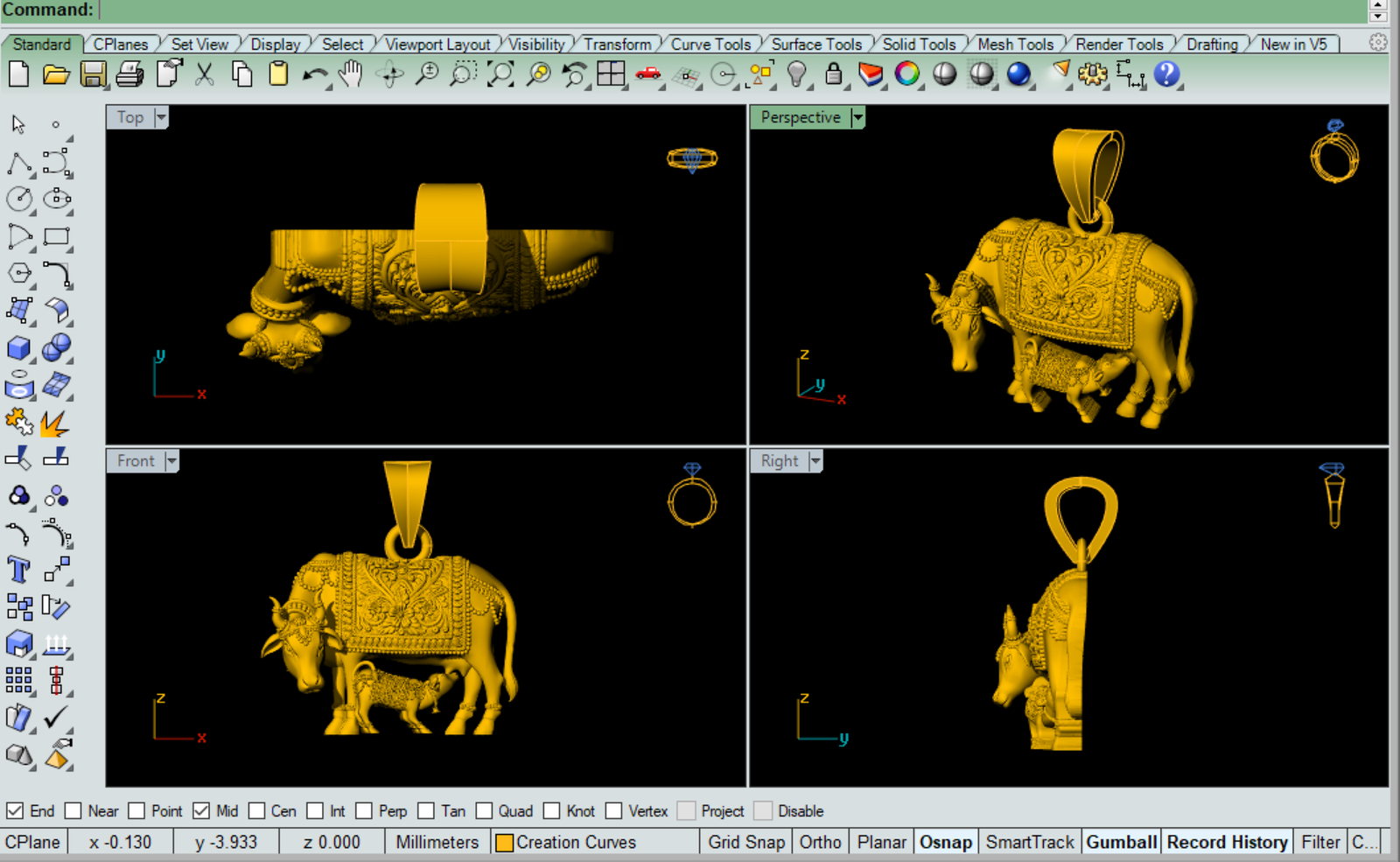Open the Print icon
Screen dimensions: 1400x862
pos(129,74)
